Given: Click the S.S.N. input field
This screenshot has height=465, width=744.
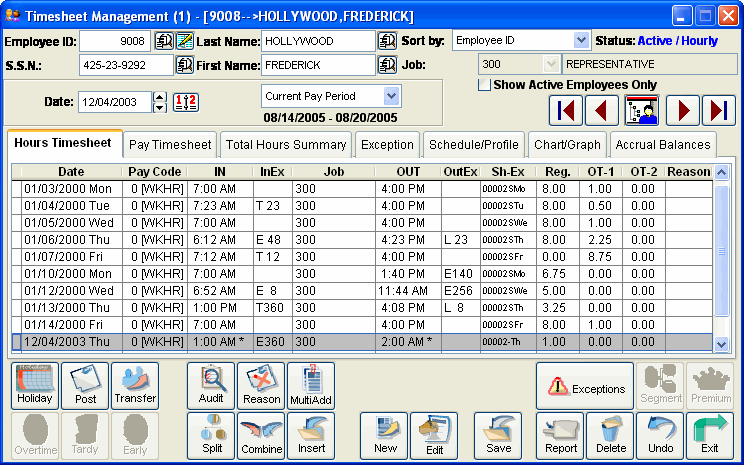Looking at the screenshot, I should pos(126,65).
